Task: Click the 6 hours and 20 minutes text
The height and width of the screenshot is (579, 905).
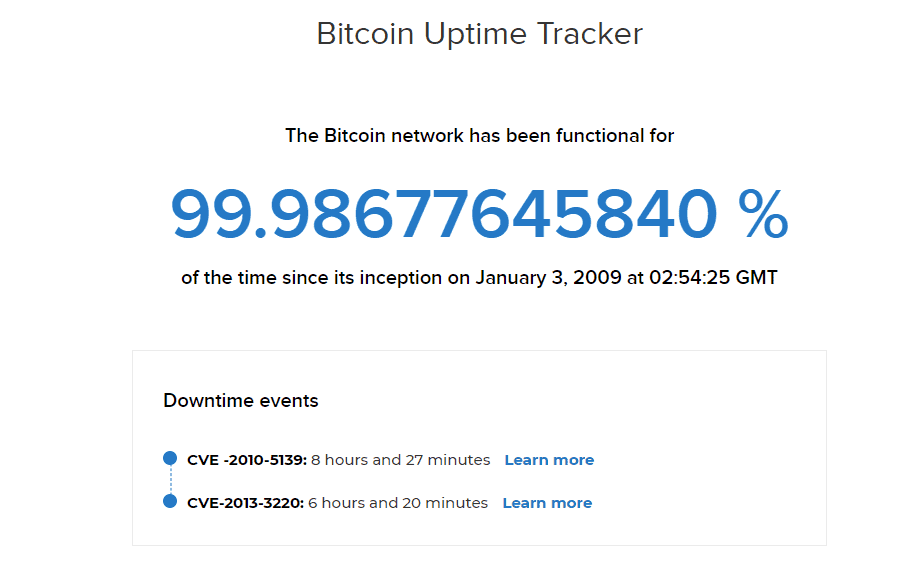Action: click(398, 503)
